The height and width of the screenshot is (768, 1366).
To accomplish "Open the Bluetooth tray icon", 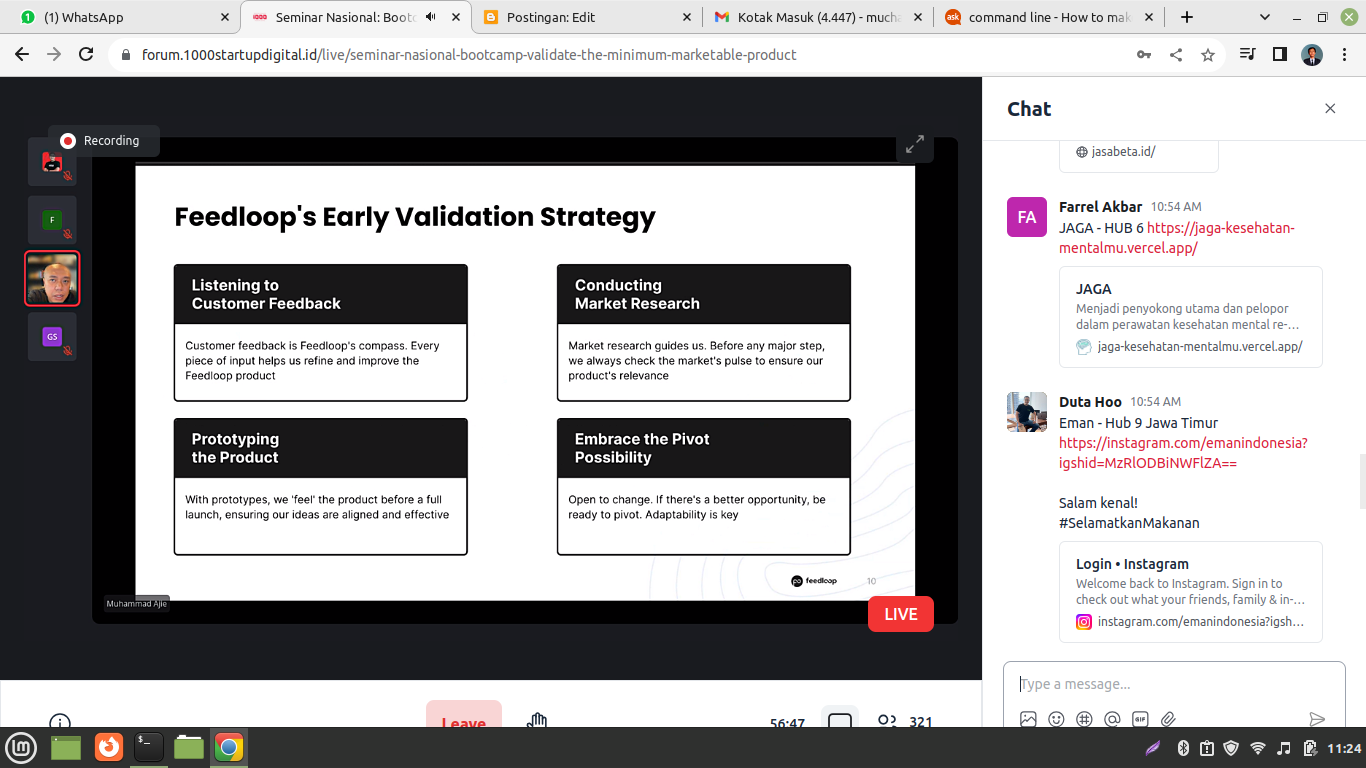I will tap(1181, 748).
